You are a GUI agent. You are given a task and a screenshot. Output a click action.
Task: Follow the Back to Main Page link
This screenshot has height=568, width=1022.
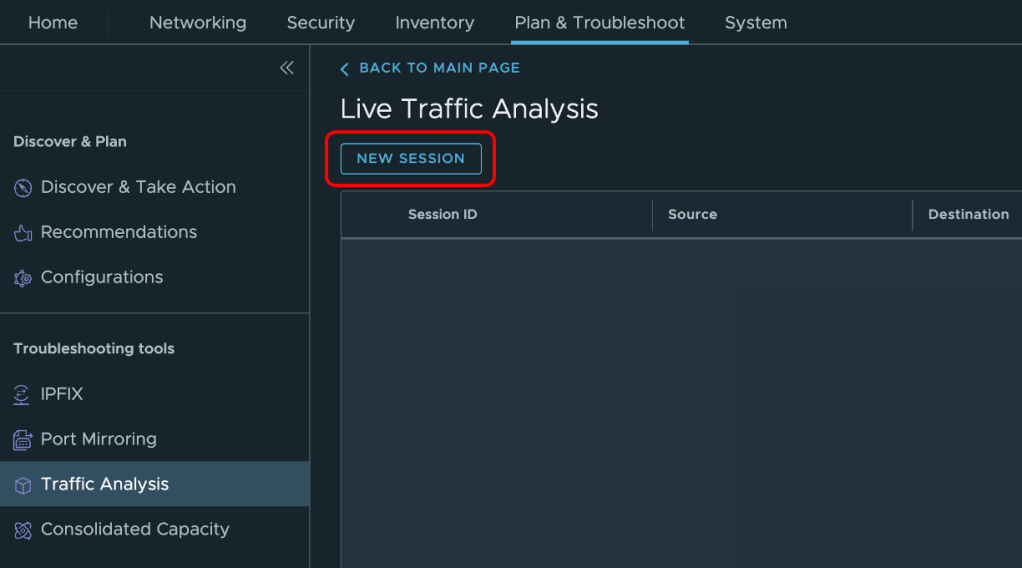click(439, 68)
